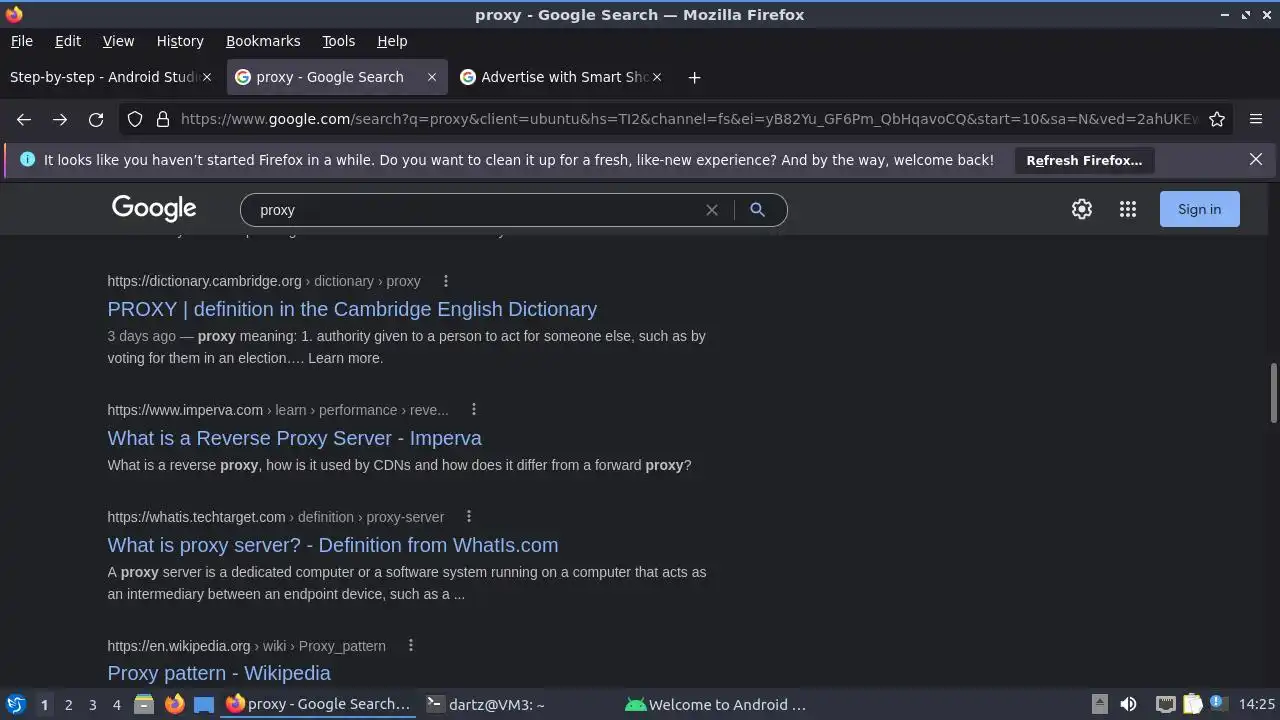
Task: Switch to workspace 2 in the taskbar
Action: (x=68, y=705)
